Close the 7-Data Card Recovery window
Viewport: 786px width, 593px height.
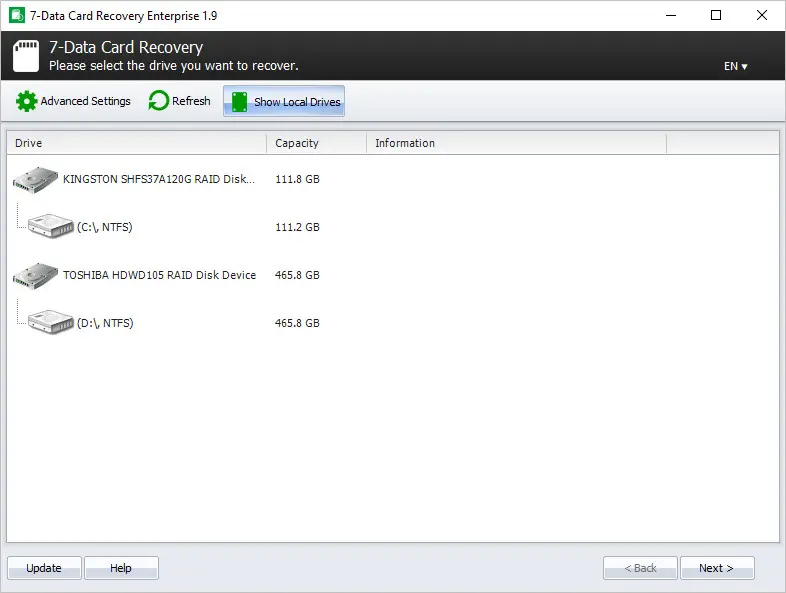point(761,15)
